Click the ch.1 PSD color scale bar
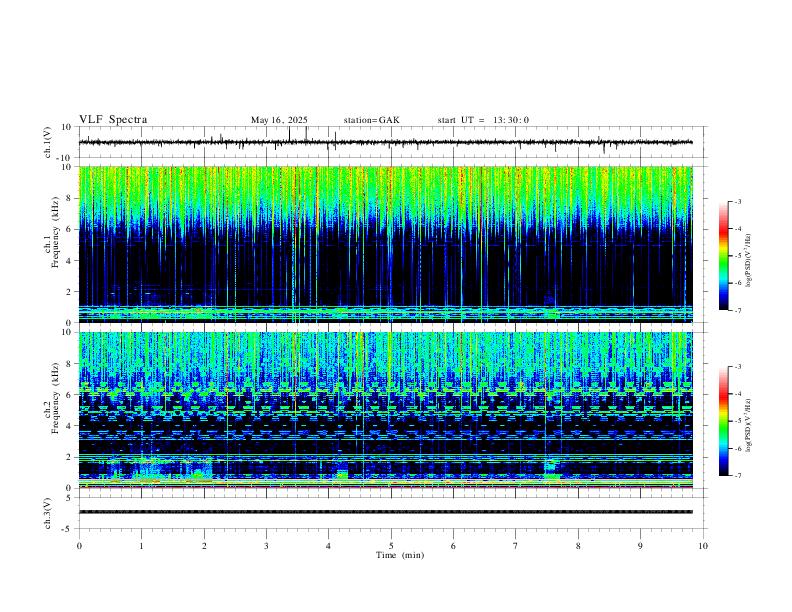This screenshot has height=612, width=792. (723, 256)
